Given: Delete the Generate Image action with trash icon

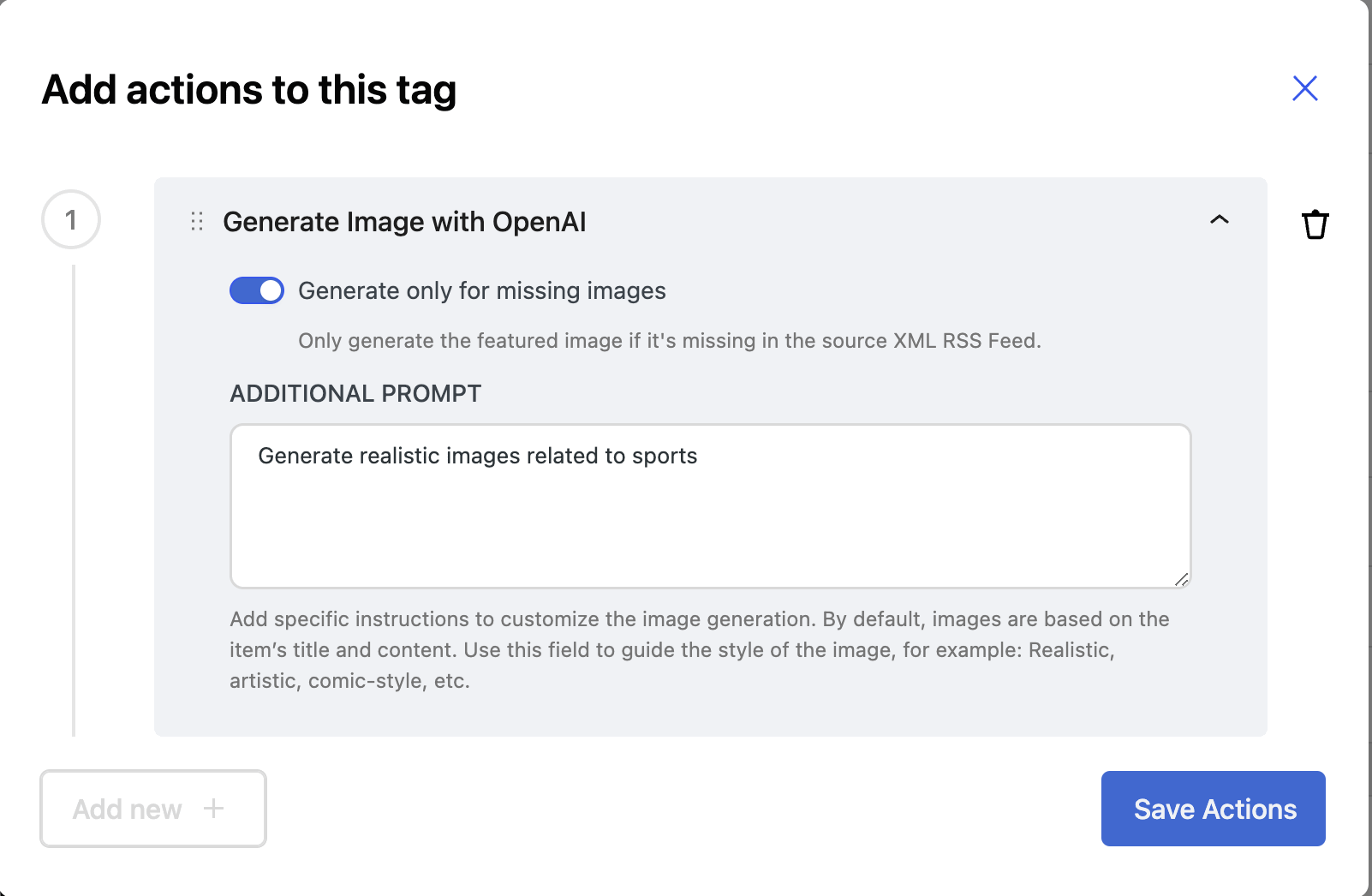Looking at the screenshot, I should (1315, 224).
